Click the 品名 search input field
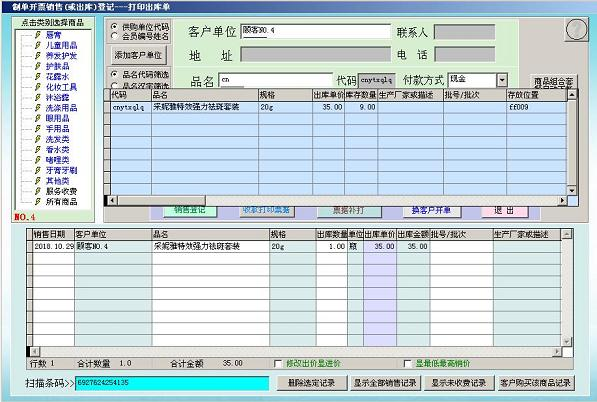 coord(276,80)
